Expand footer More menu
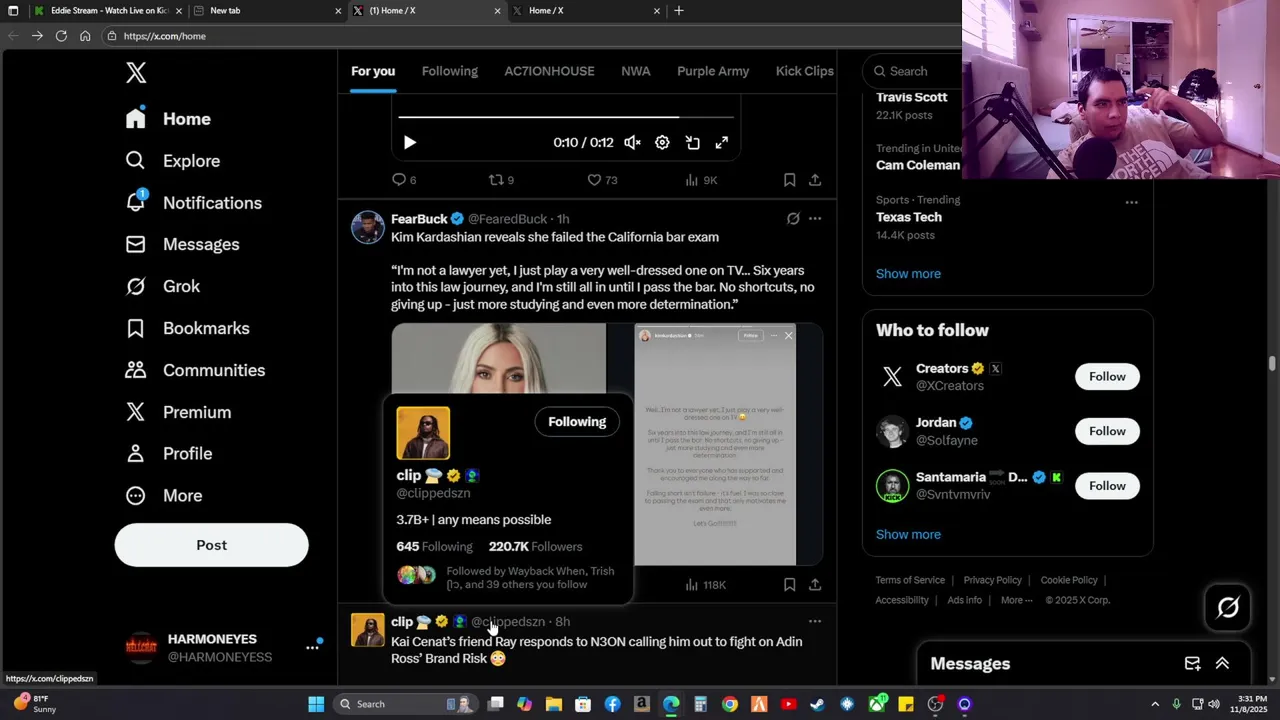1280x720 pixels. (x=1016, y=600)
